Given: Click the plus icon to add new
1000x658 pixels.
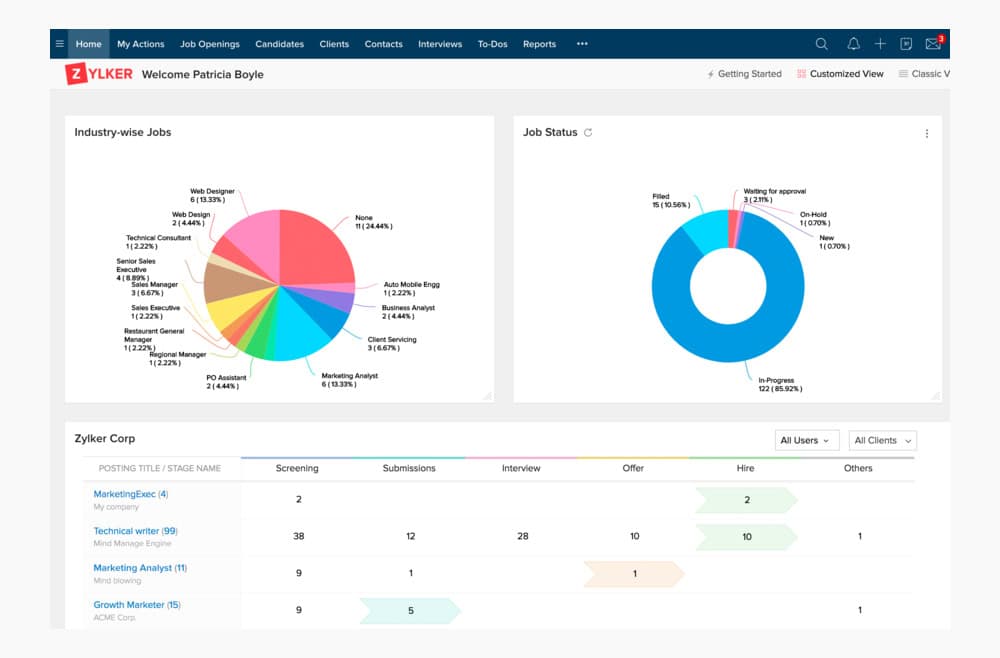Looking at the screenshot, I should [880, 44].
